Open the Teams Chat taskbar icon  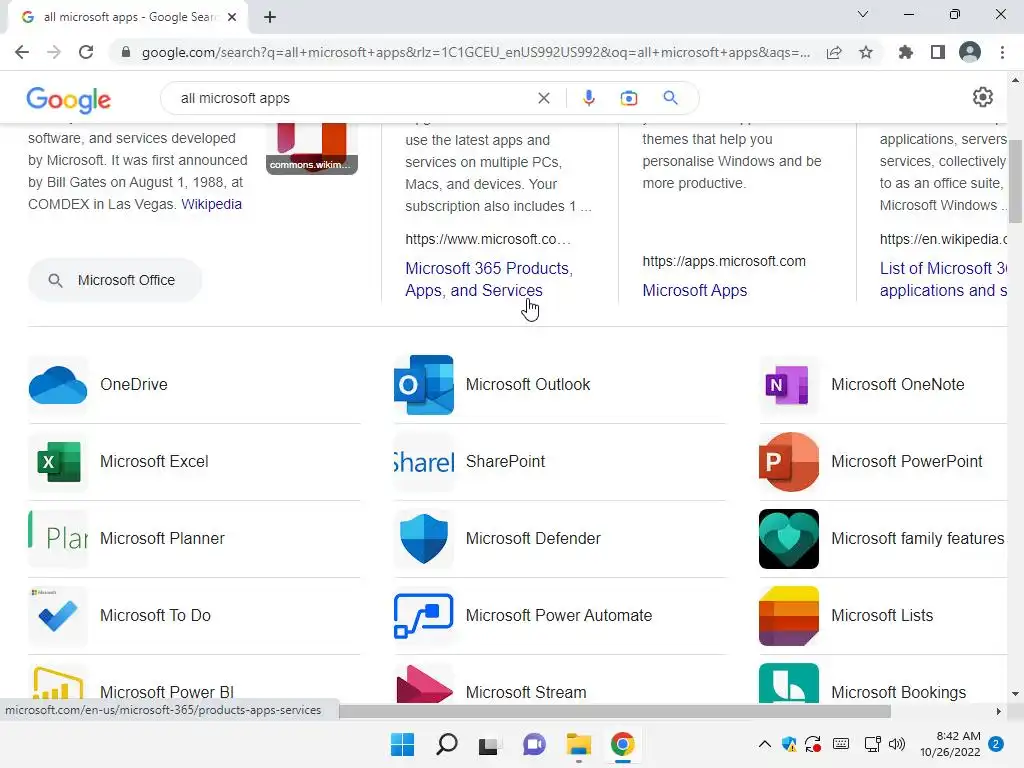534,744
